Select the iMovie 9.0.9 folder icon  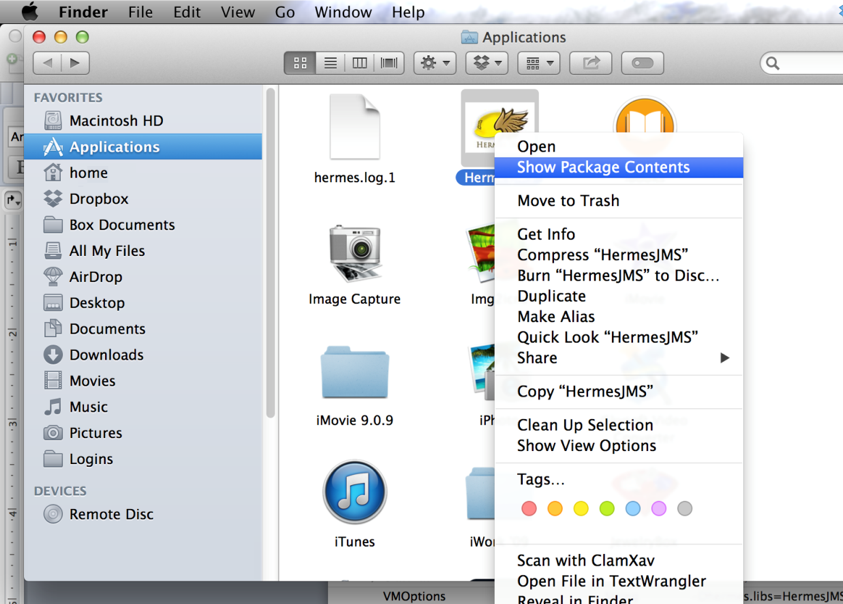point(354,373)
